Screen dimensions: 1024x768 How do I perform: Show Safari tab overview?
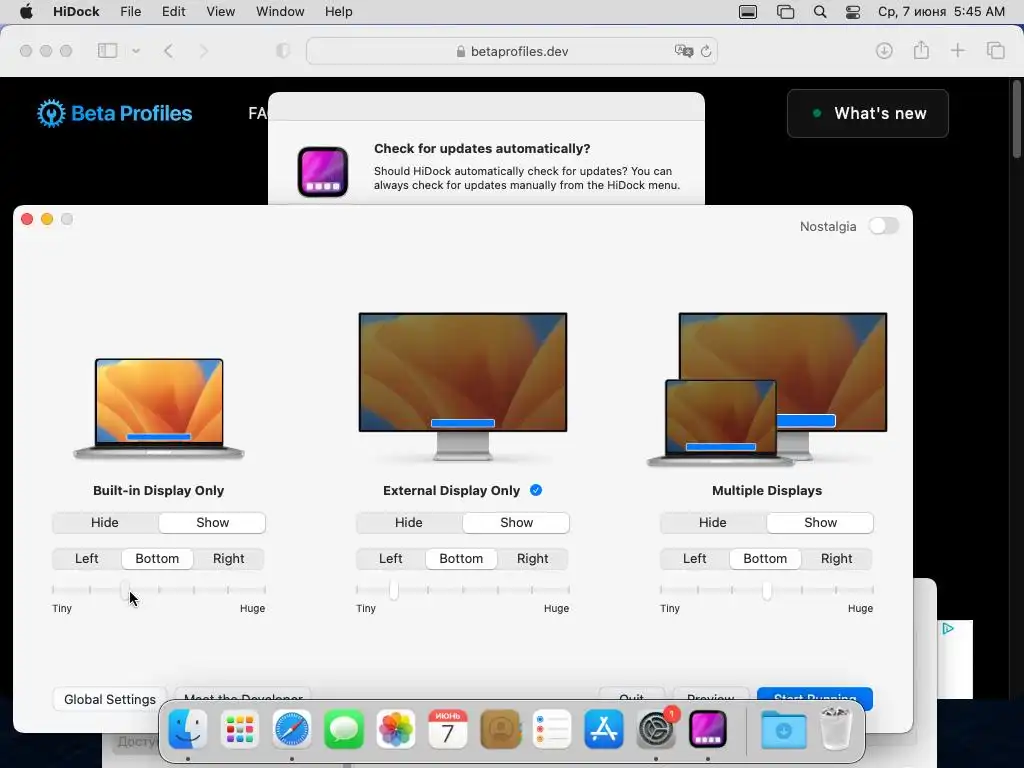point(995,51)
